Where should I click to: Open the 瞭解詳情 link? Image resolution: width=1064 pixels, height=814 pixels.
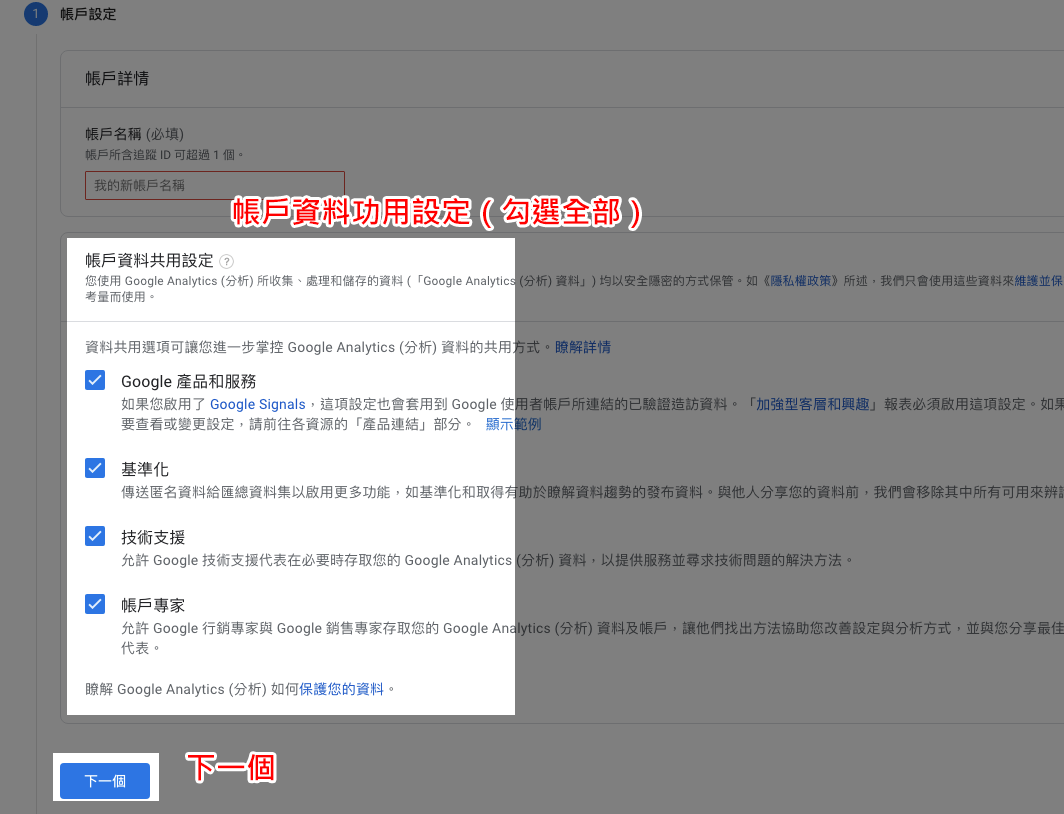583,347
